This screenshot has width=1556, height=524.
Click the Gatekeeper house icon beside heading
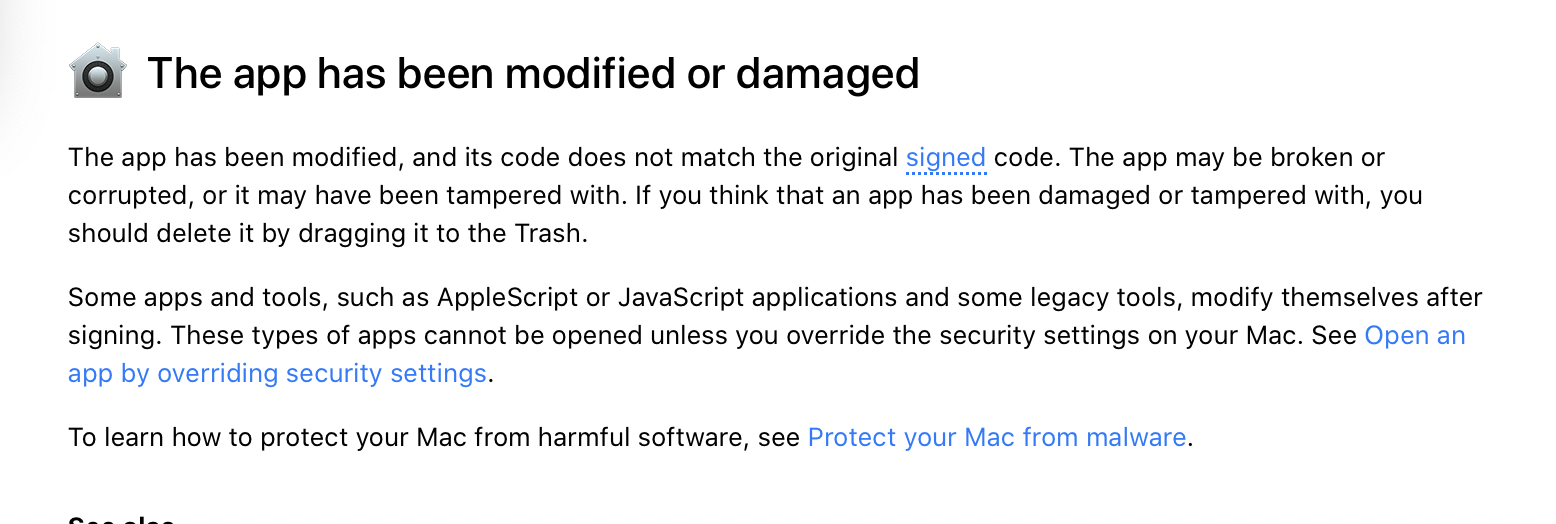[98, 71]
